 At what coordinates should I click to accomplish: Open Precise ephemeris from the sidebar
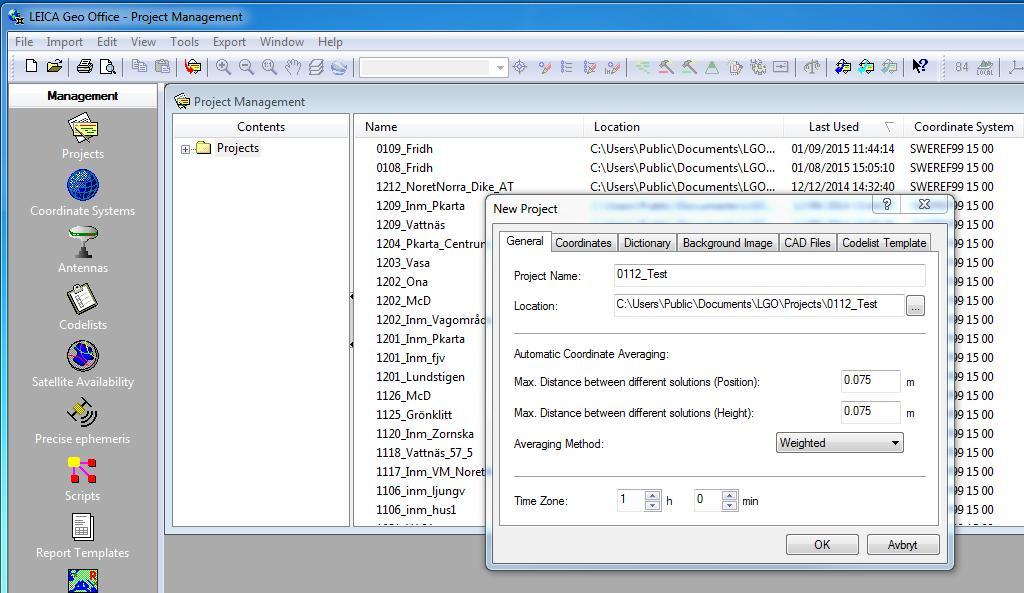(83, 421)
